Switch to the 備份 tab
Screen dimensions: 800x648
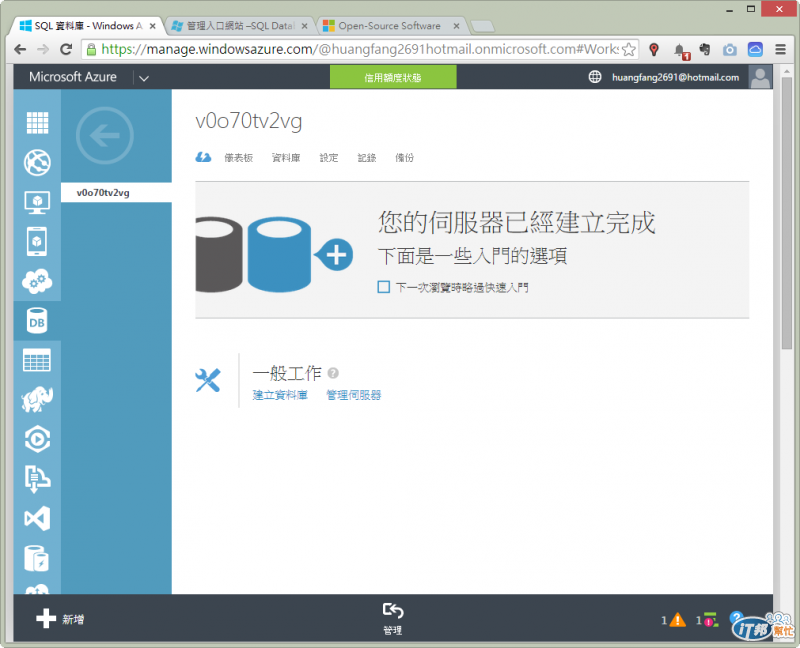(x=405, y=158)
